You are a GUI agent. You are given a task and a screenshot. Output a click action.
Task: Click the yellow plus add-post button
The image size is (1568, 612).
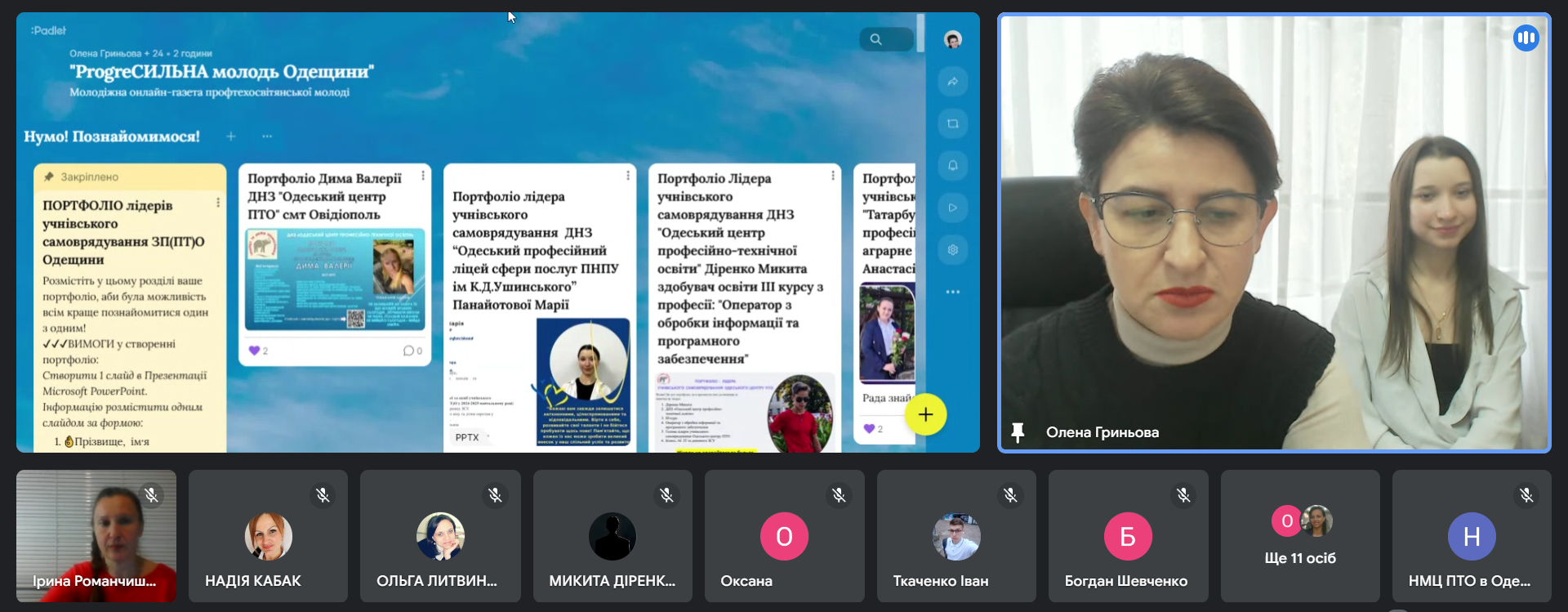click(925, 415)
